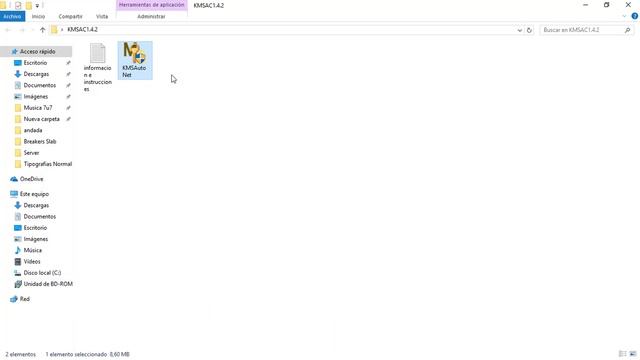Open the Breakers Stab folder

(40, 141)
